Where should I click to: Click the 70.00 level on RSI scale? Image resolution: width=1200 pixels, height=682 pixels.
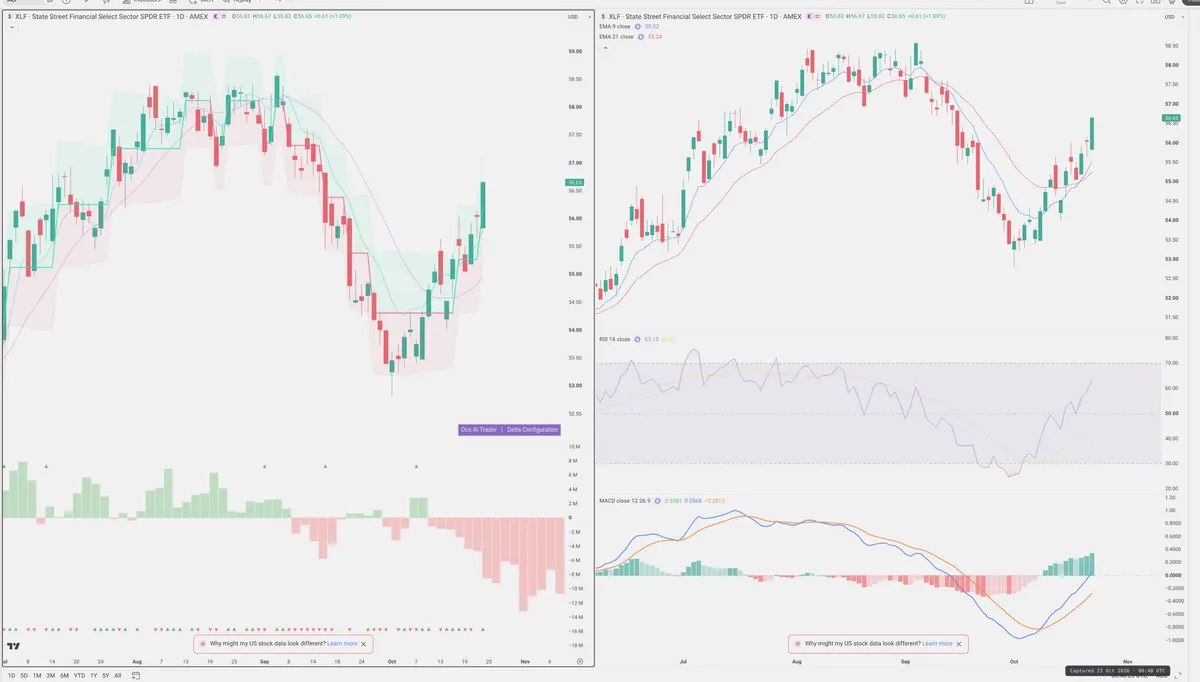coord(1170,362)
